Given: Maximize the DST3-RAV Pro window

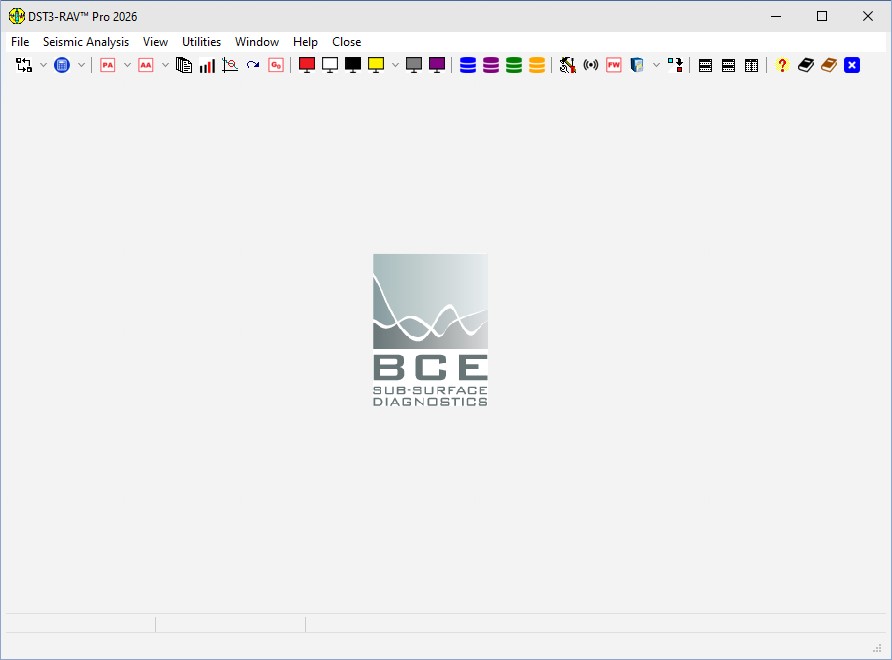Looking at the screenshot, I should tap(821, 16).
